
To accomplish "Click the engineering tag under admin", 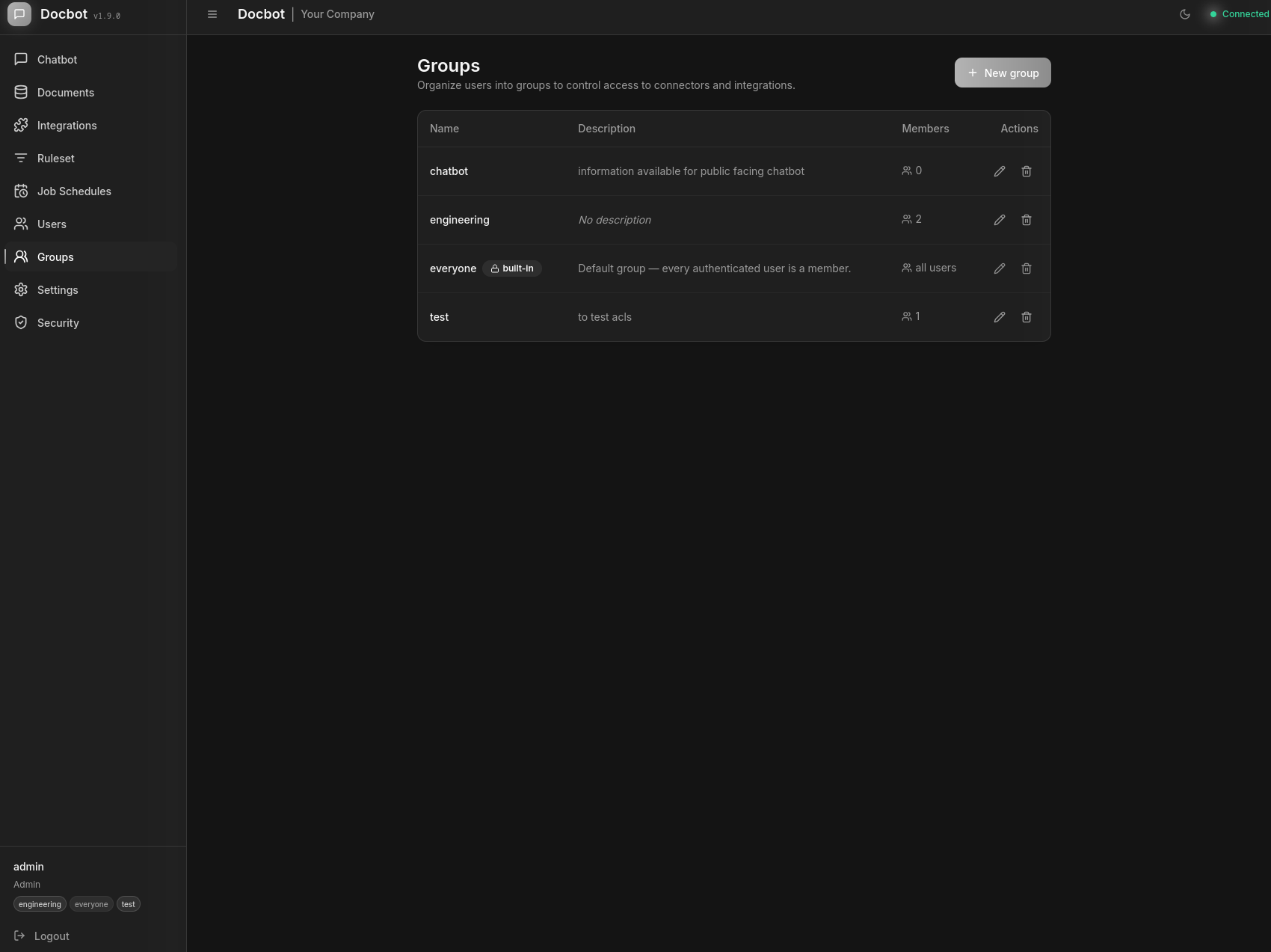I will (40, 904).
